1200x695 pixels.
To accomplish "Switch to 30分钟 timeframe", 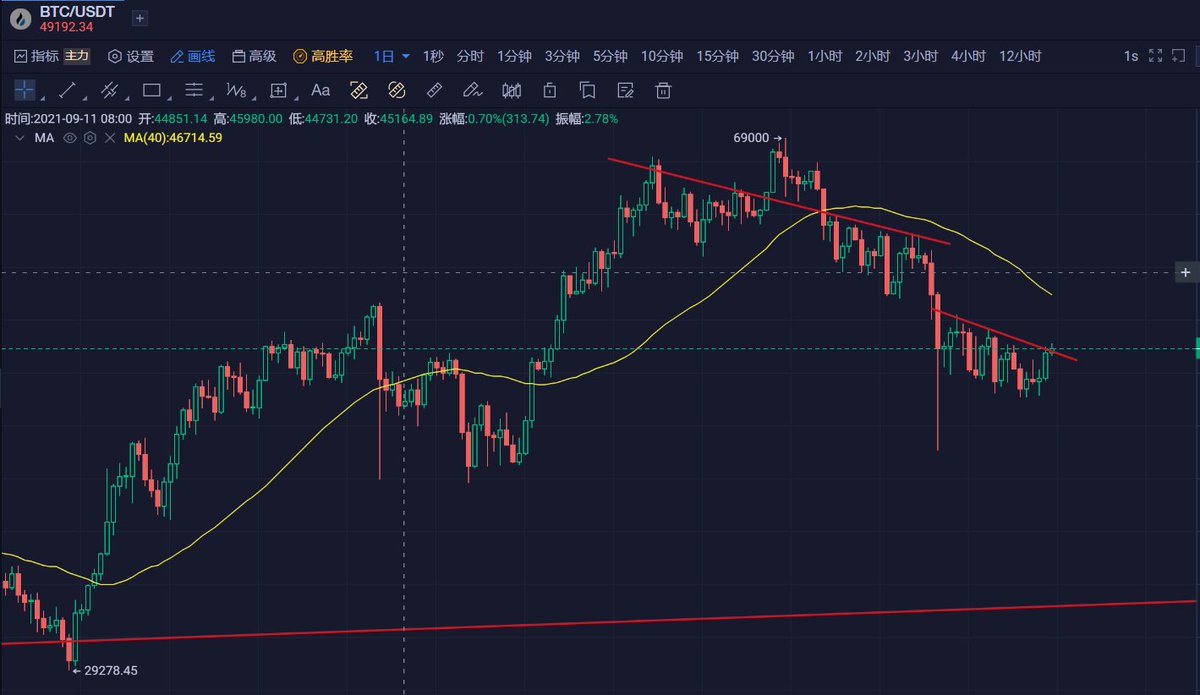I will (773, 56).
